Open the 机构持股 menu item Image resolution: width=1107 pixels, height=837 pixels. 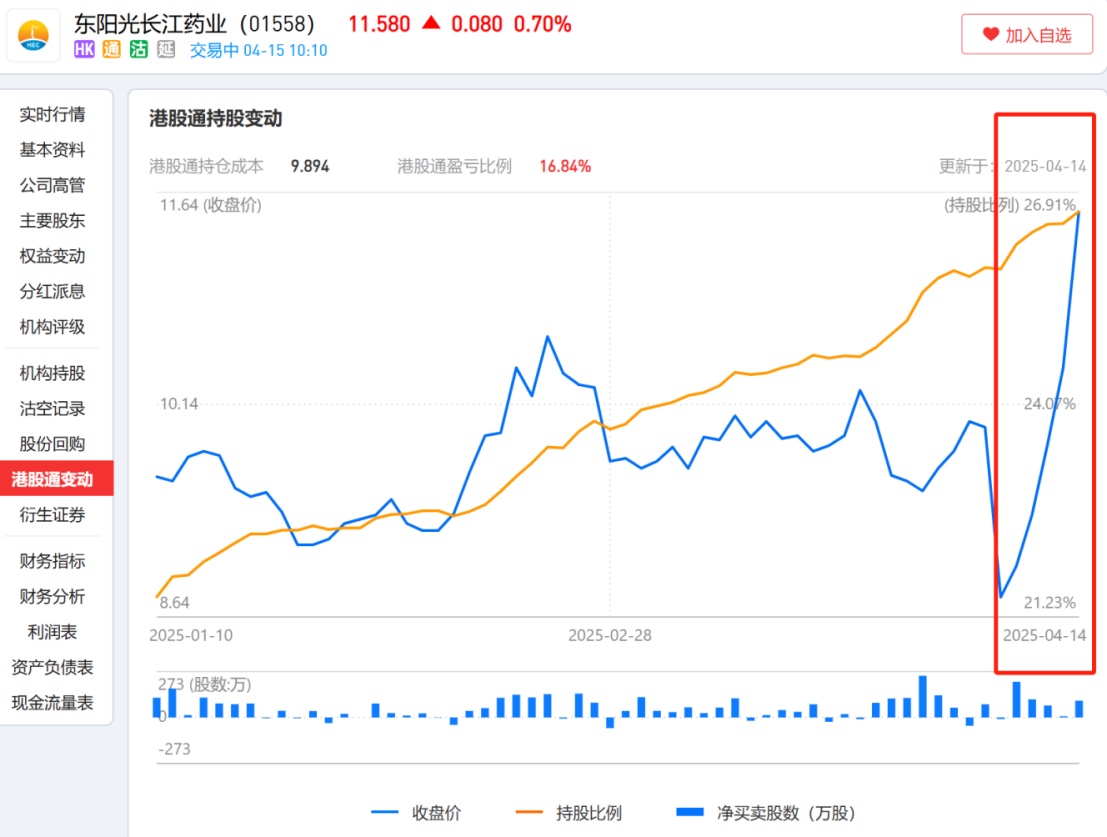pos(52,373)
